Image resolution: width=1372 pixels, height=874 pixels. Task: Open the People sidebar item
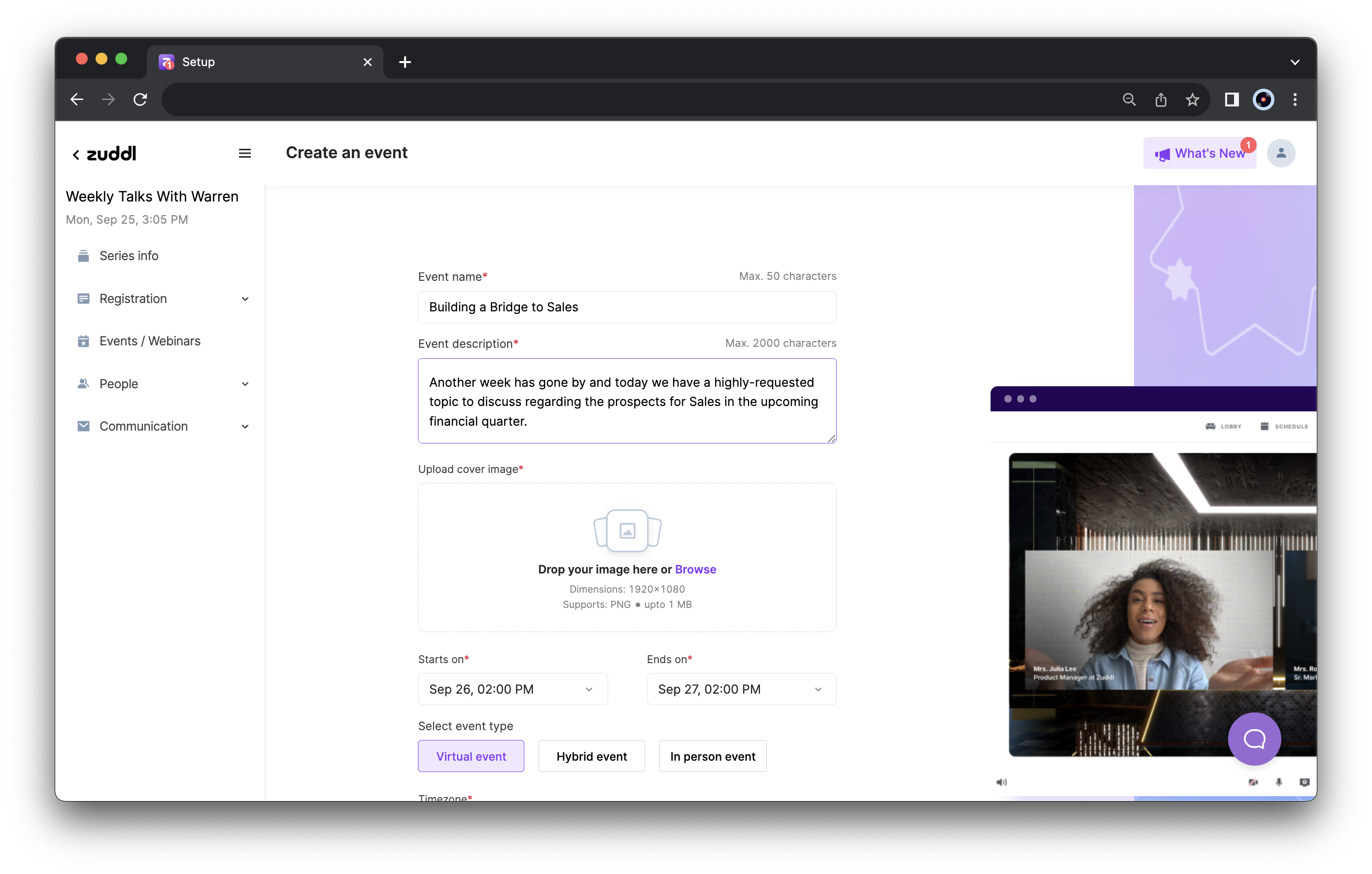[118, 383]
